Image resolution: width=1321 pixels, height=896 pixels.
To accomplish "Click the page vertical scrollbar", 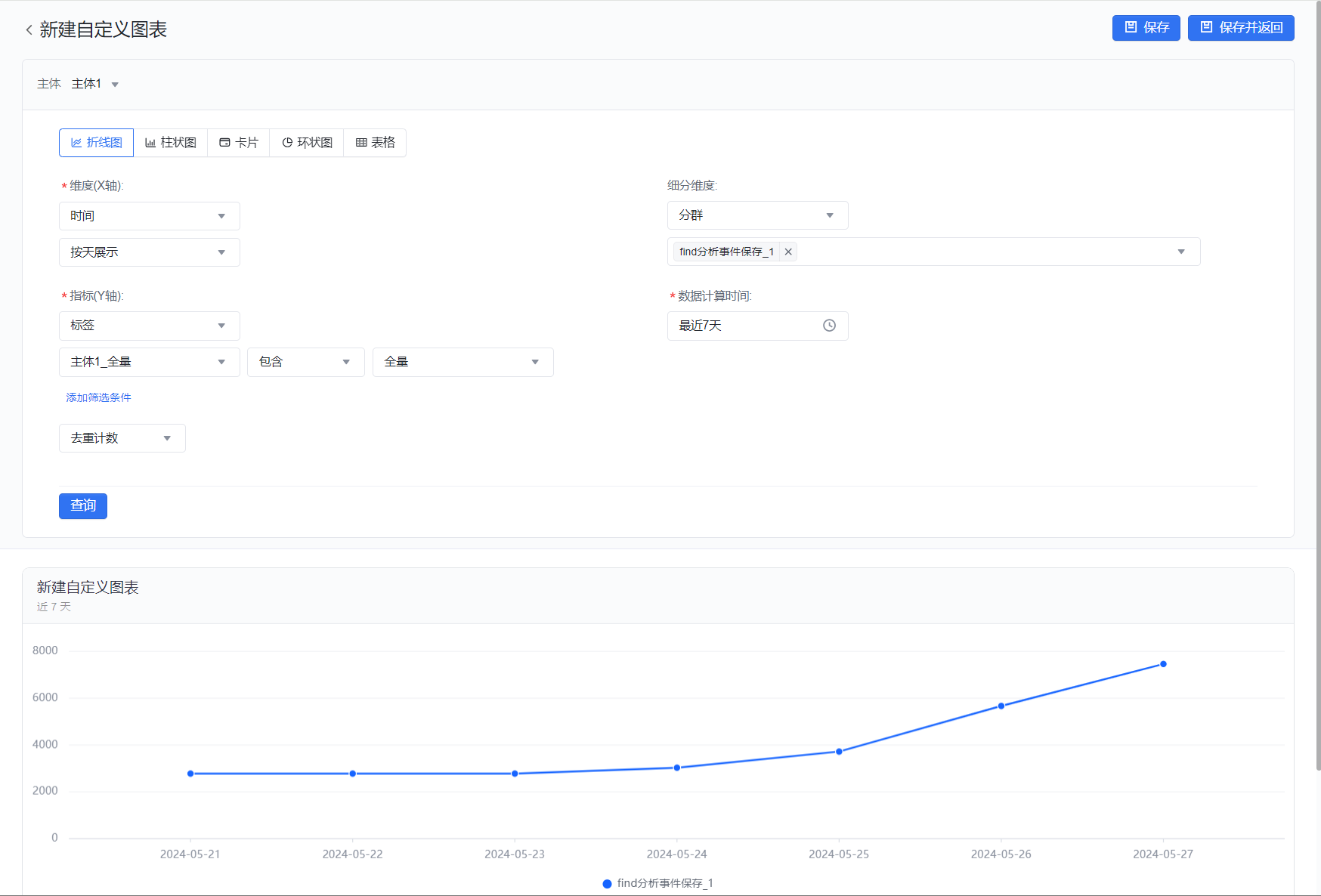I will tap(1318, 385).
